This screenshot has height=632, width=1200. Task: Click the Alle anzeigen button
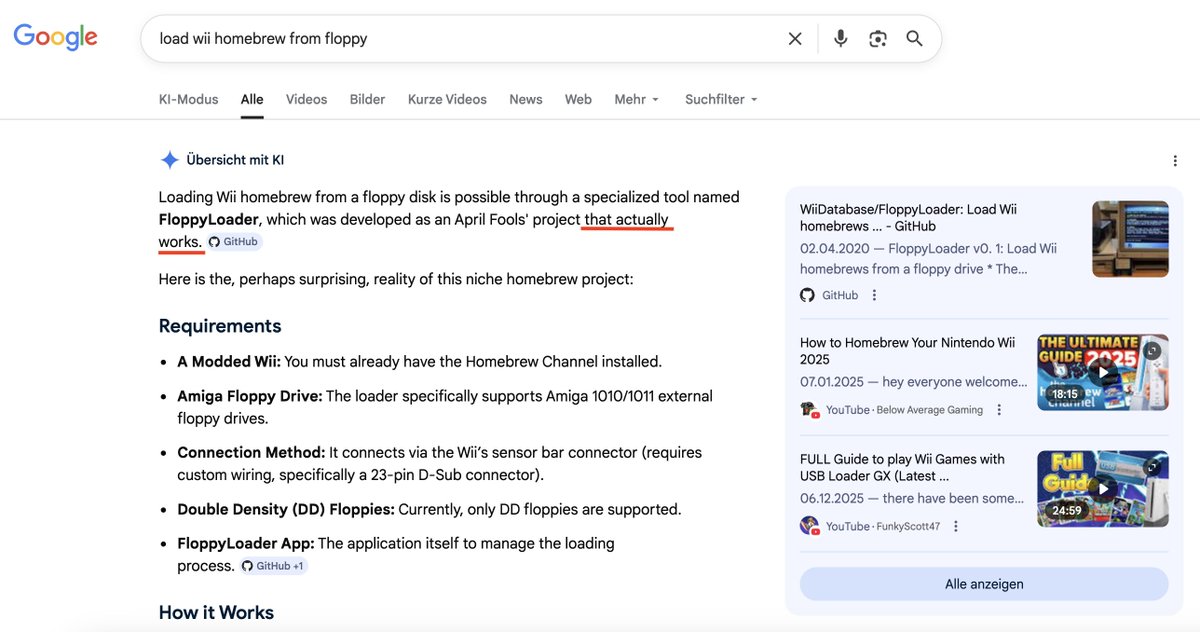tap(984, 584)
